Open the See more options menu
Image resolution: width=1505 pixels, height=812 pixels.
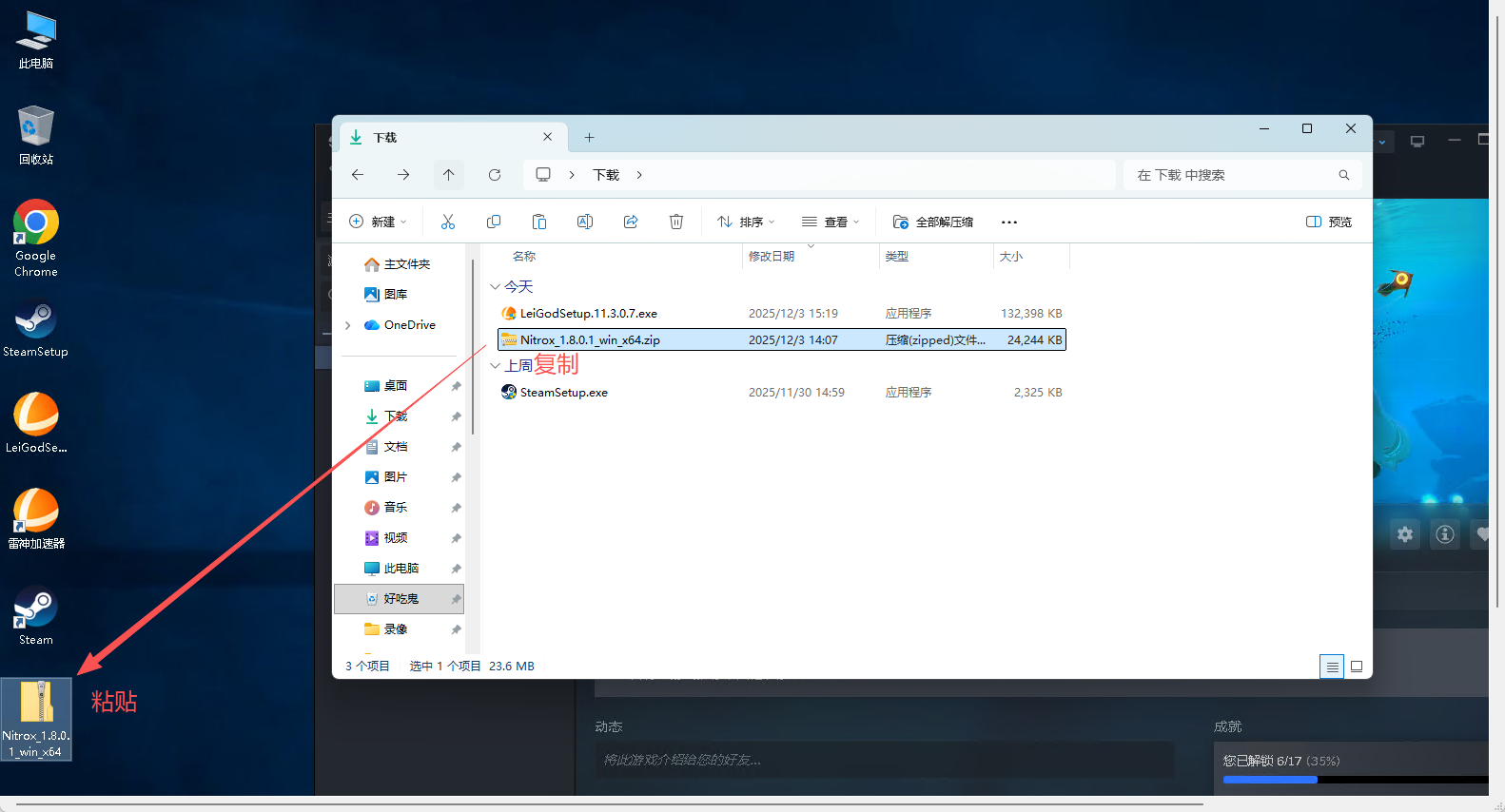tap(1009, 222)
